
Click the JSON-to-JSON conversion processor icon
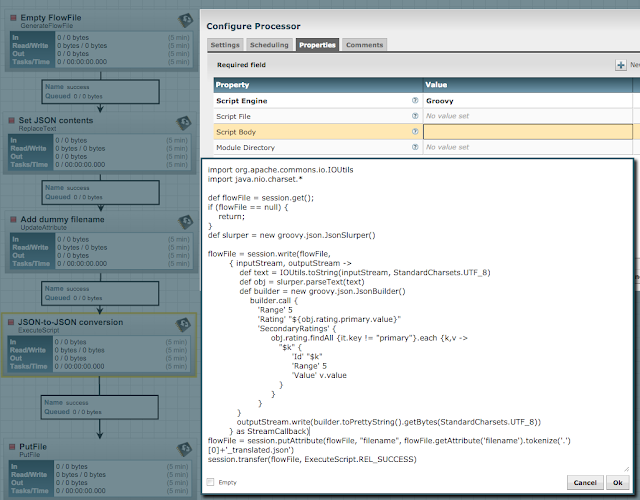point(183,324)
